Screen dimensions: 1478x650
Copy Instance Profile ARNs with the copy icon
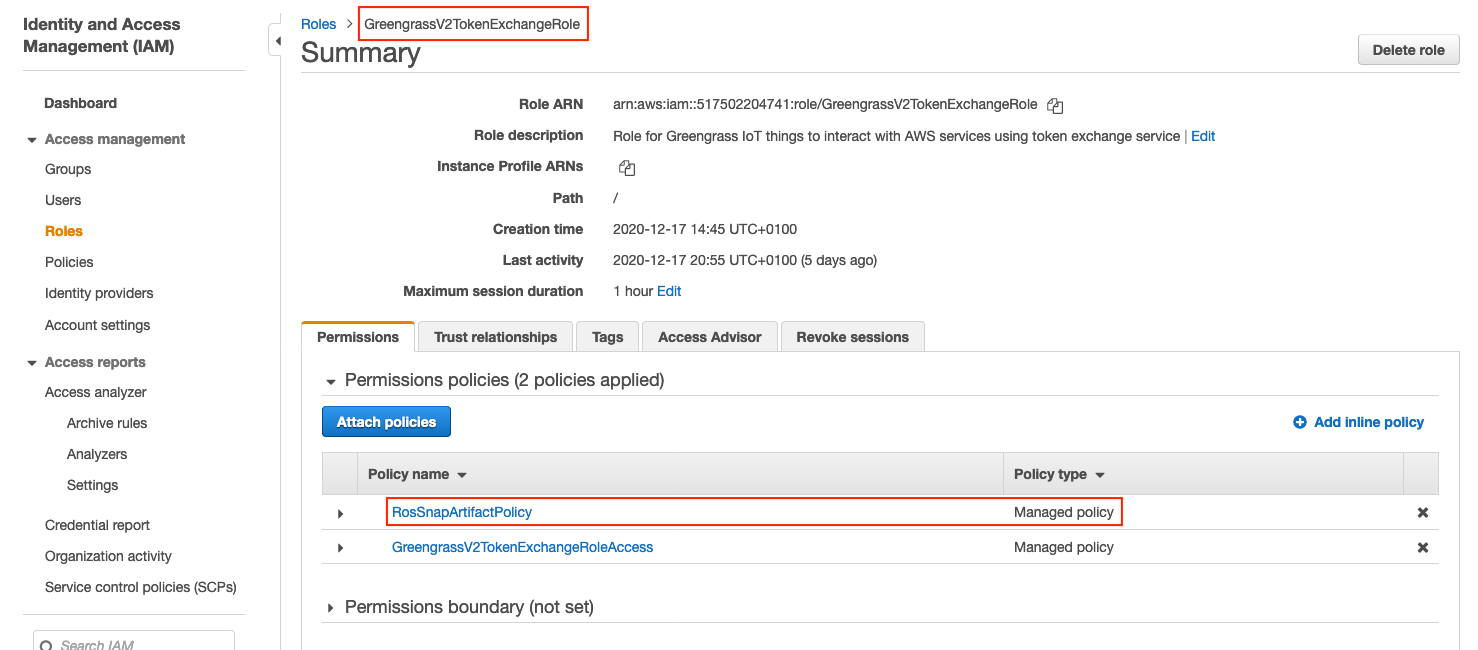coord(627,167)
